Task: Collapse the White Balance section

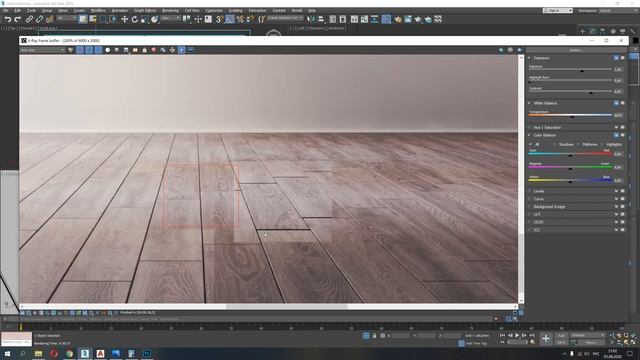Action: click(529, 103)
